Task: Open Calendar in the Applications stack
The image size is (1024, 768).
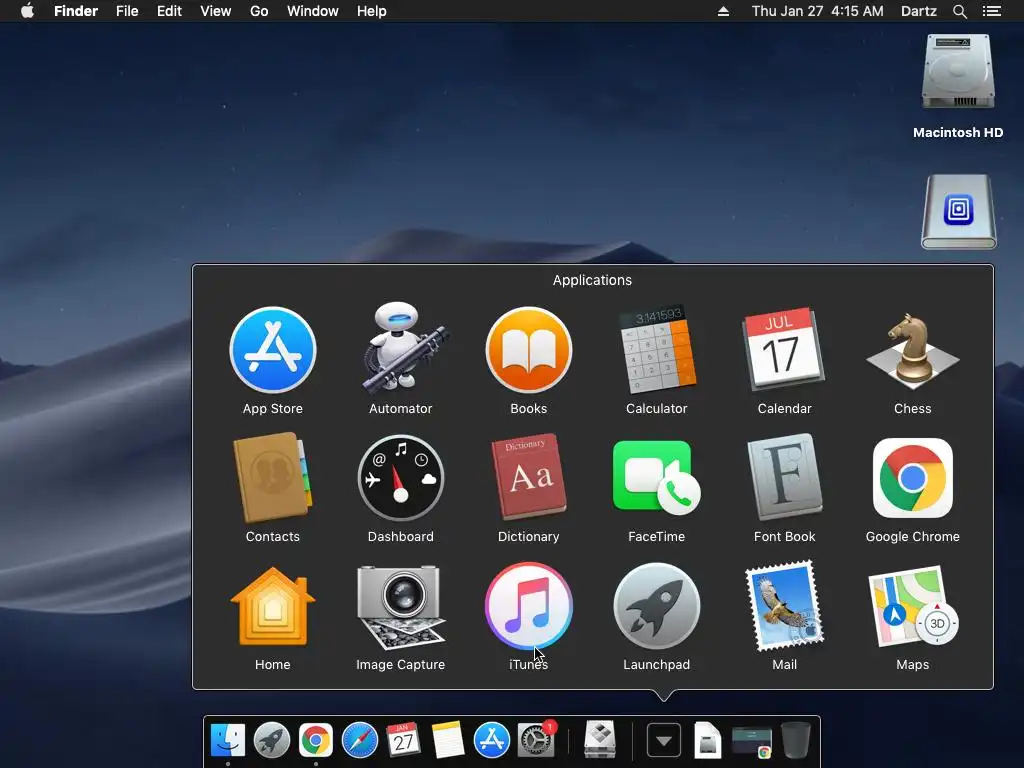Action: point(784,349)
